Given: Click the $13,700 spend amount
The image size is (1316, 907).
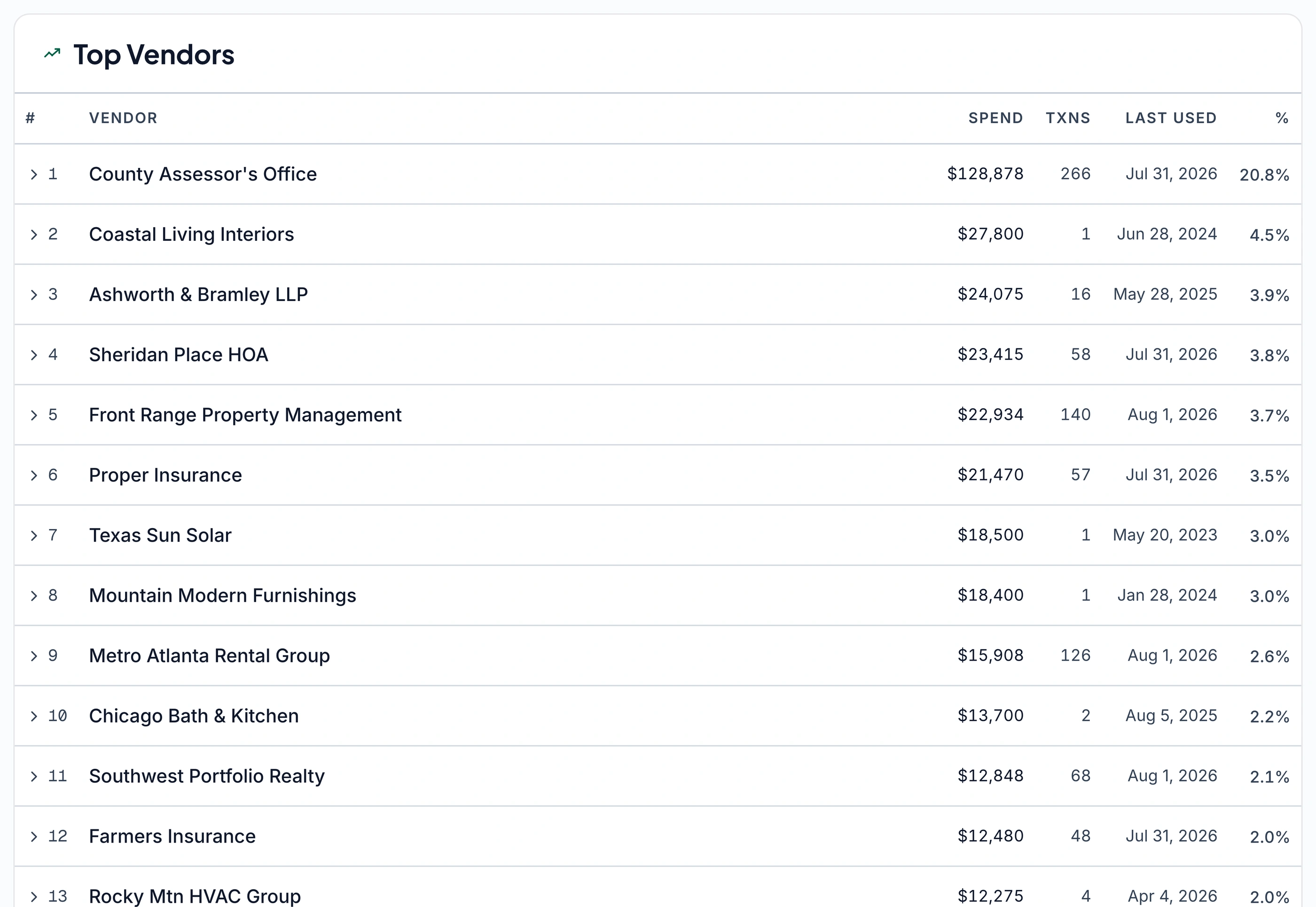Looking at the screenshot, I should point(991,716).
